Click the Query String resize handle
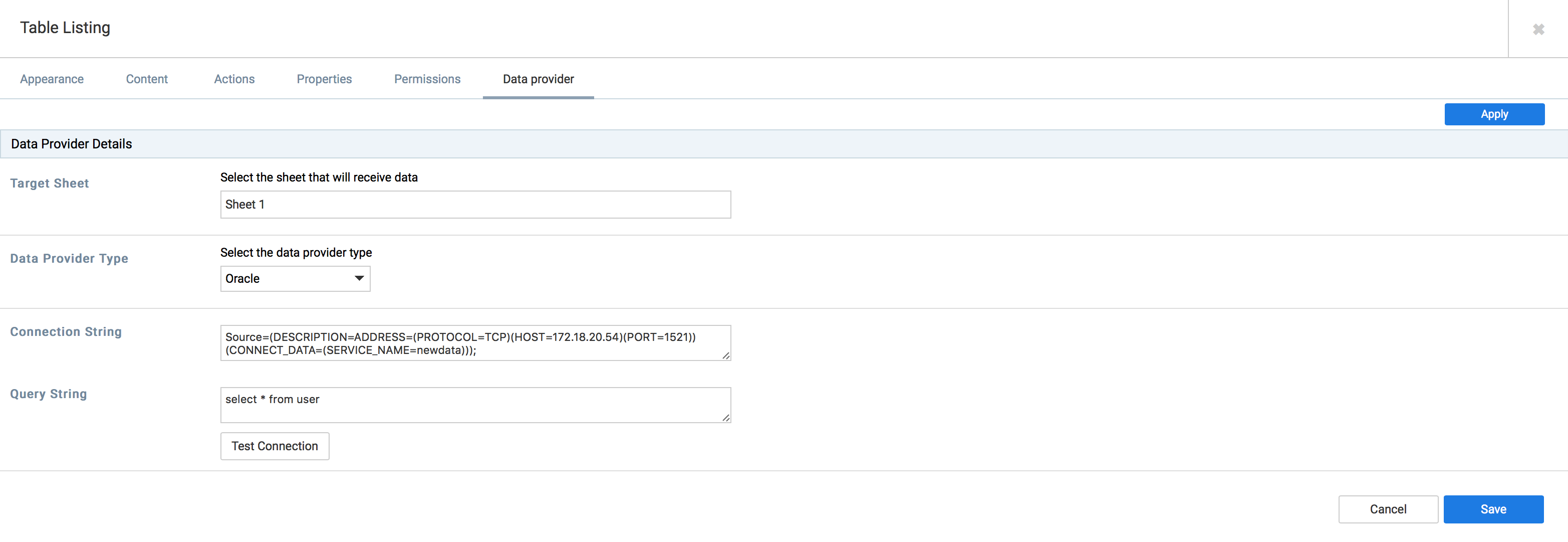Image resolution: width=1568 pixels, height=542 pixels. tap(725, 418)
